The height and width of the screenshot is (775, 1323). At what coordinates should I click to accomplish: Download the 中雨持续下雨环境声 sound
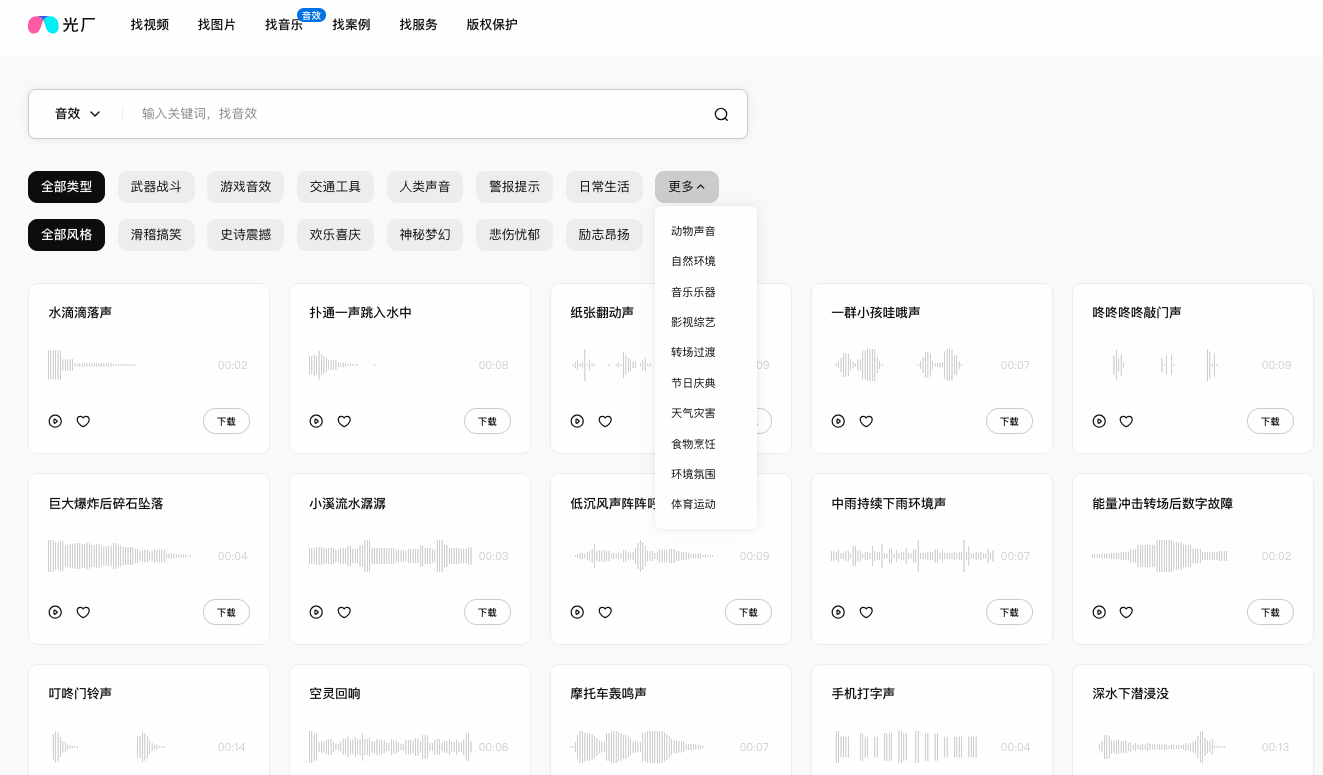[1009, 612]
